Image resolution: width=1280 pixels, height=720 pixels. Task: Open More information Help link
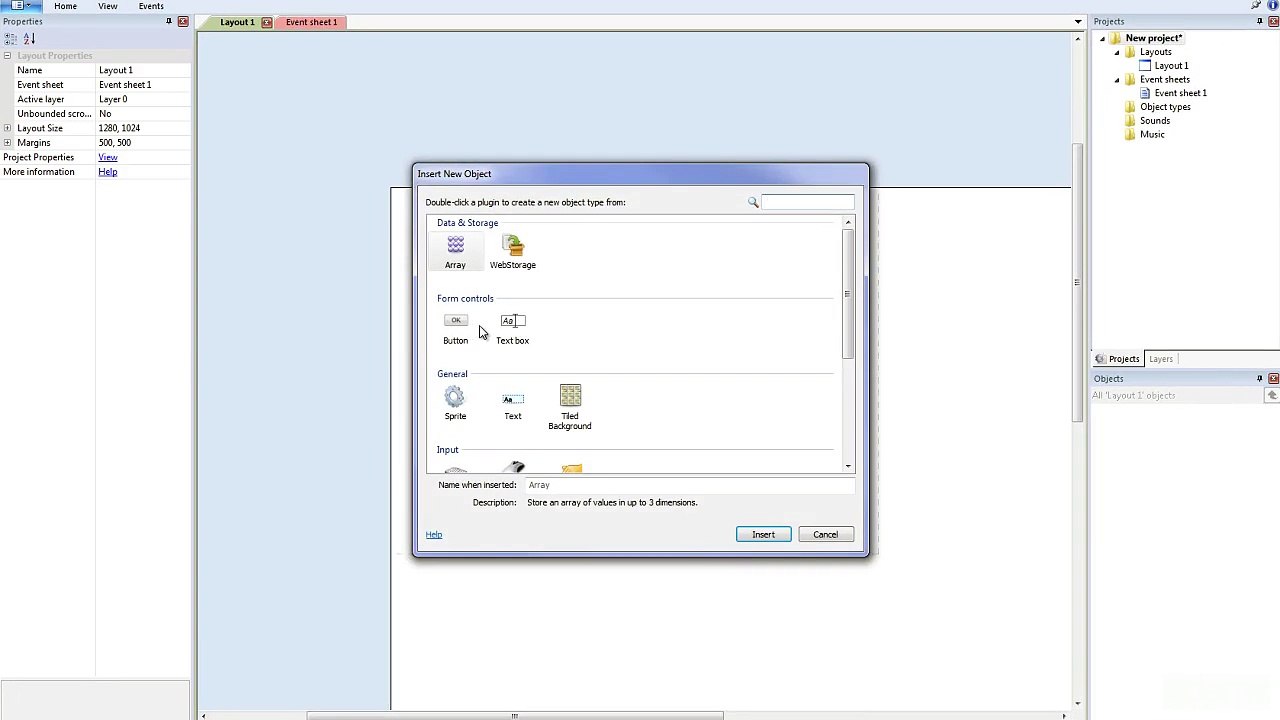[107, 172]
